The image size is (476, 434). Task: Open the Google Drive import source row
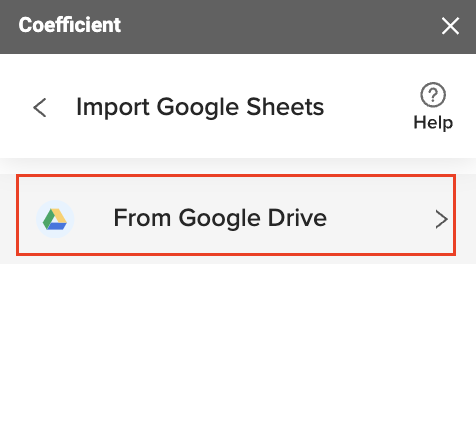(236, 215)
